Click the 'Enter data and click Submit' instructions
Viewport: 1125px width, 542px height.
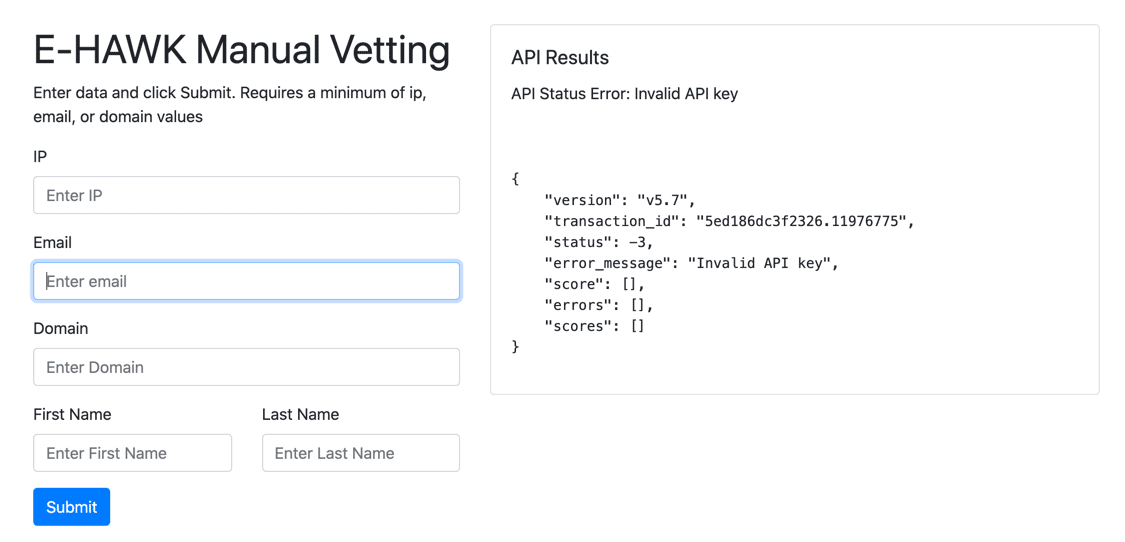(x=230, y=105)
